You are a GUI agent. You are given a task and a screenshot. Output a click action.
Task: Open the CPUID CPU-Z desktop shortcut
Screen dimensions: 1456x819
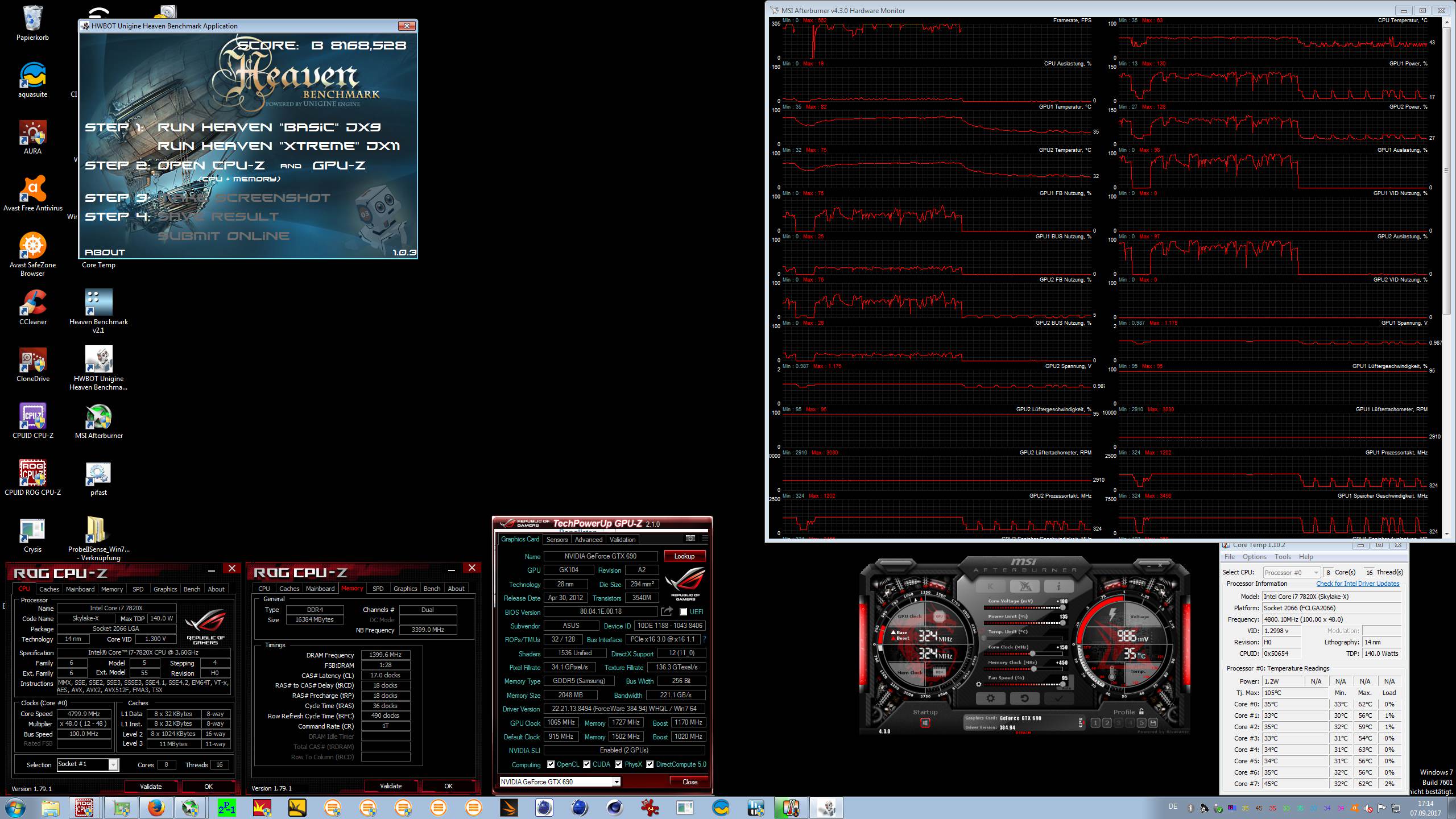click(32, 421)
